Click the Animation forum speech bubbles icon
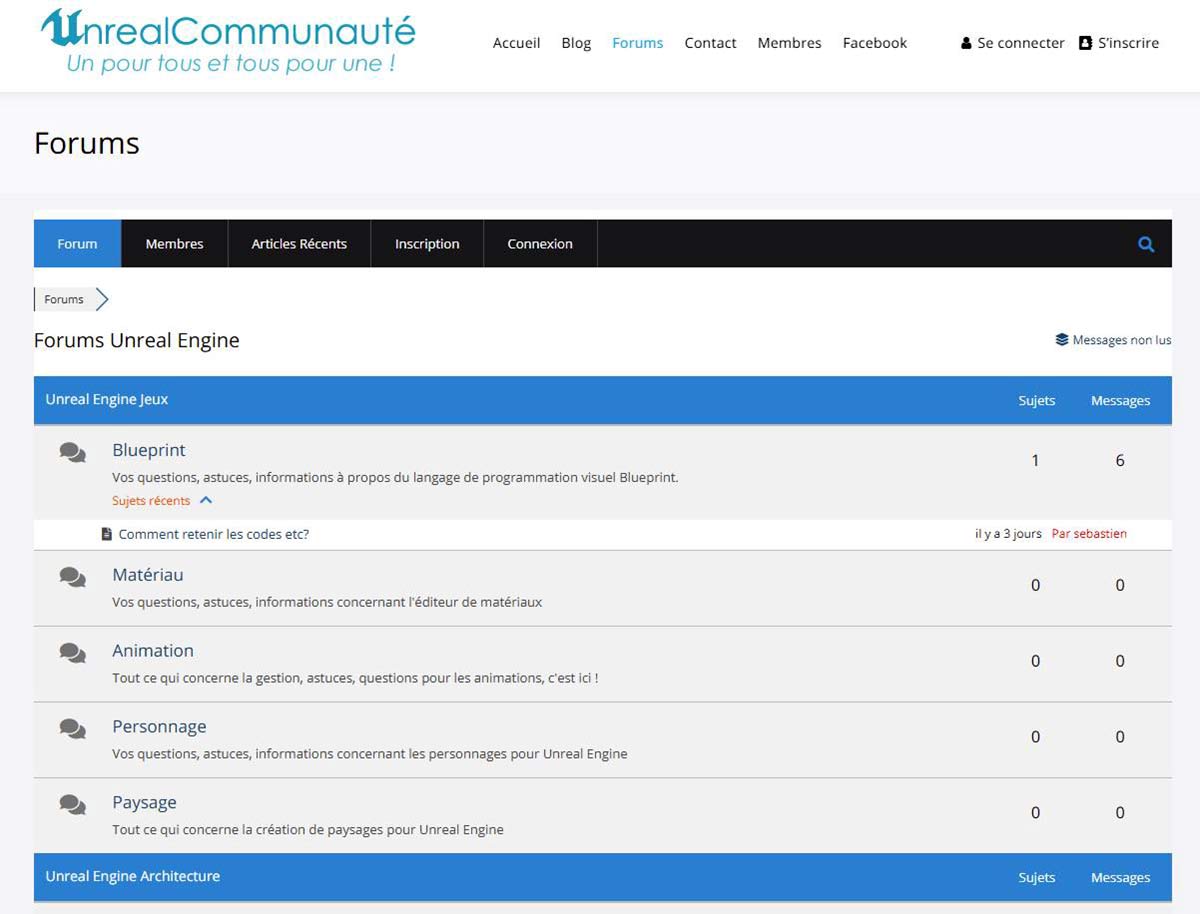This screenshot has width=1200, height=914. [x=72, y=653]
